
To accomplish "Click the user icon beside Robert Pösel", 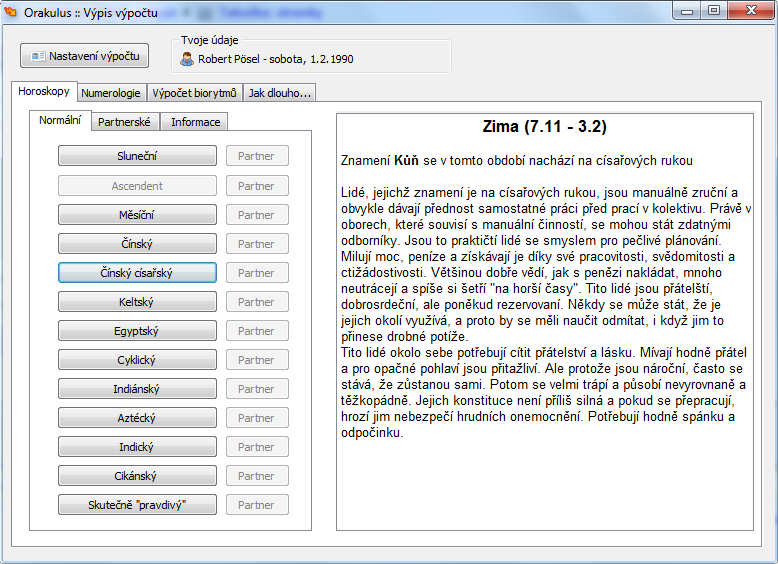I will point(187,59).
